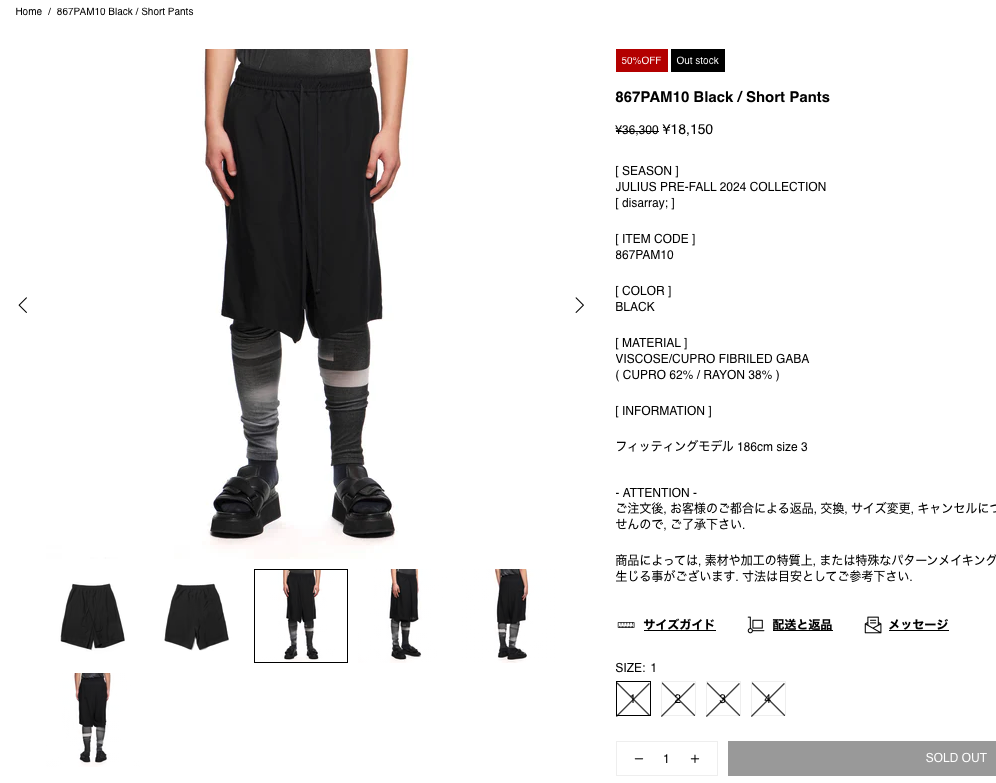Image resolution: width=996 pixels, height=783 pixels.
Task: Decrease quantity with the minus icon
Action: 638,759
